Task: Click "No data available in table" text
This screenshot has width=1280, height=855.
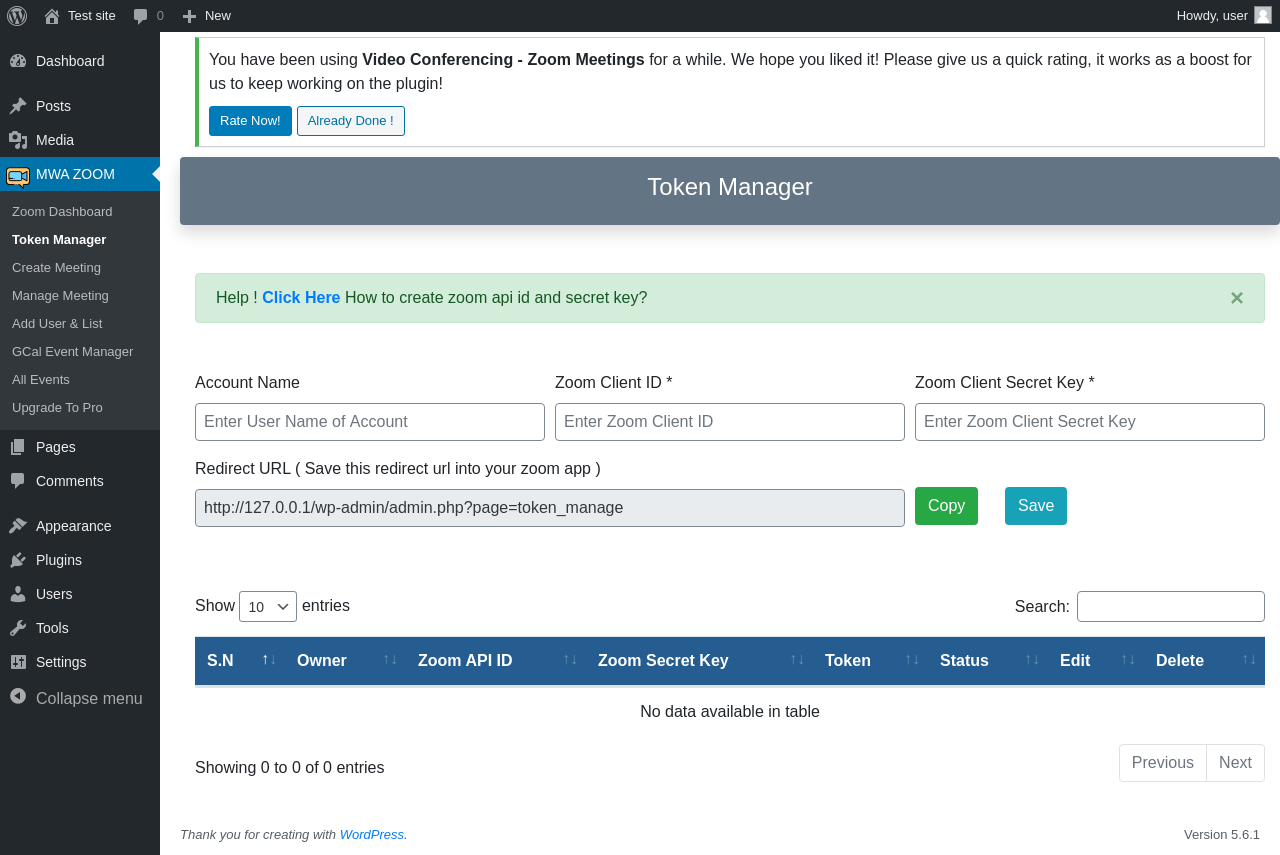Action: tap(730, 712)
